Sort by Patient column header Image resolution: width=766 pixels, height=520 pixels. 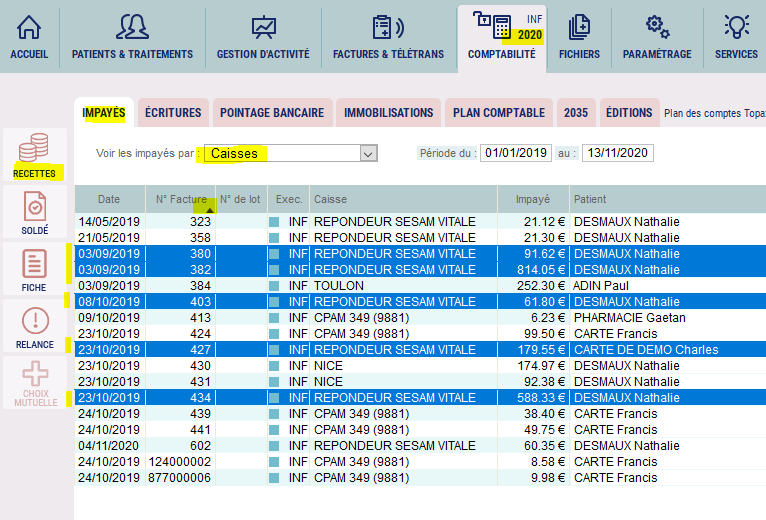(x=667, y=199)
